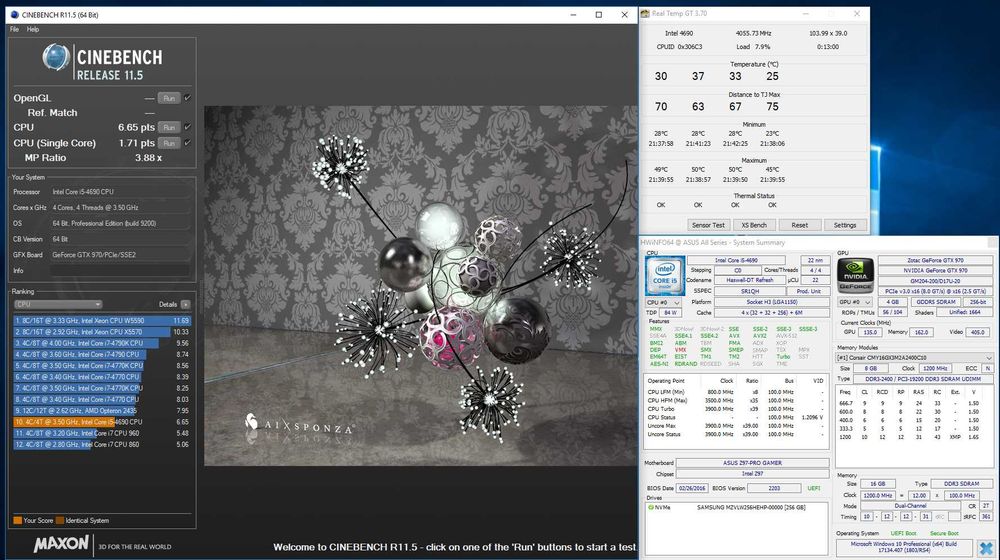
Task: Click the CPU Turbo operating point row
Action: [736, 409]
